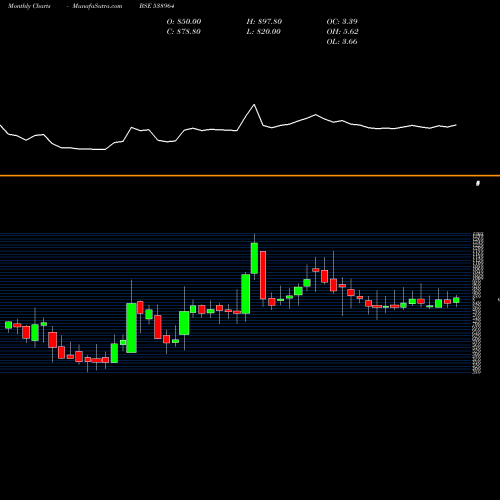Click the 'OH: 5.62' percentage text

pos(343,32)
